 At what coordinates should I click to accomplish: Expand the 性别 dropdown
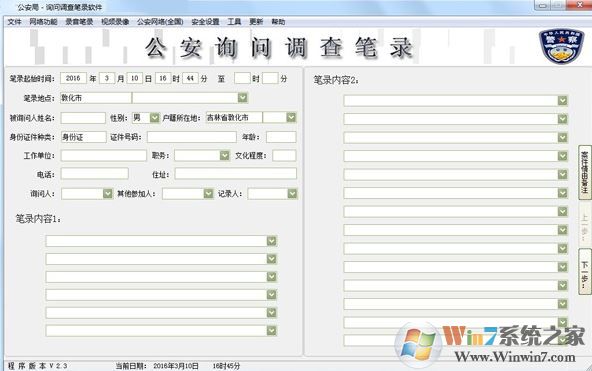154,118
